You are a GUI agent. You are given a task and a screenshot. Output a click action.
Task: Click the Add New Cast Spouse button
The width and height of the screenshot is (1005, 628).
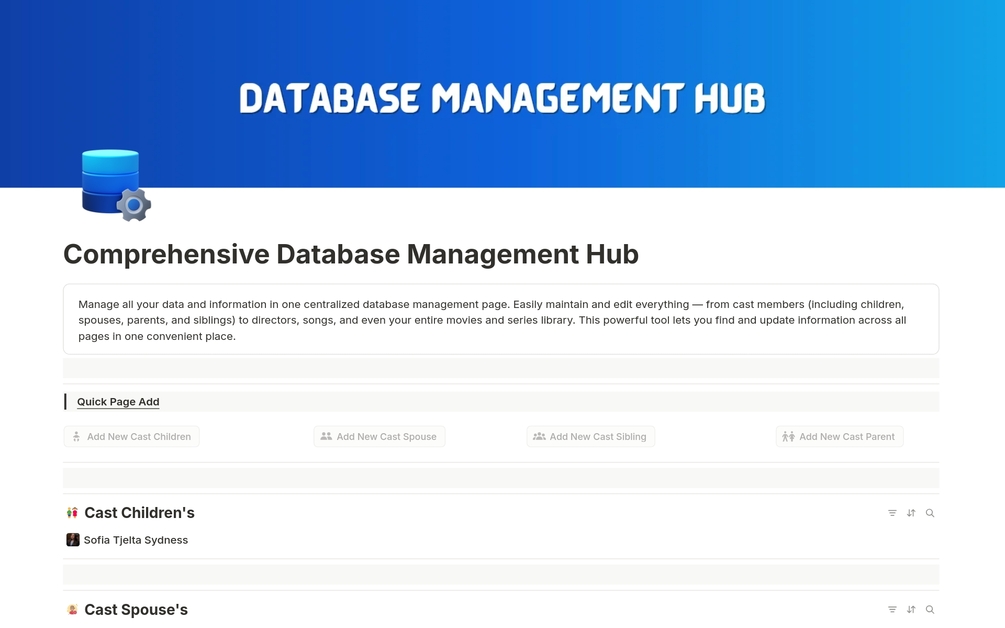point(379,436)
